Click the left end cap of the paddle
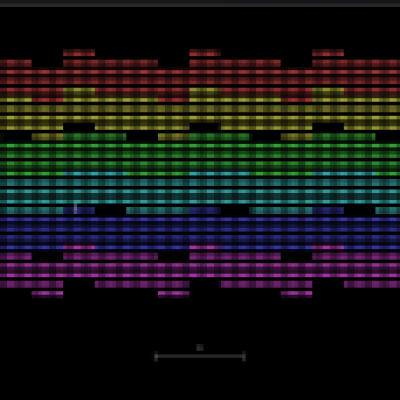 point(156,356)
